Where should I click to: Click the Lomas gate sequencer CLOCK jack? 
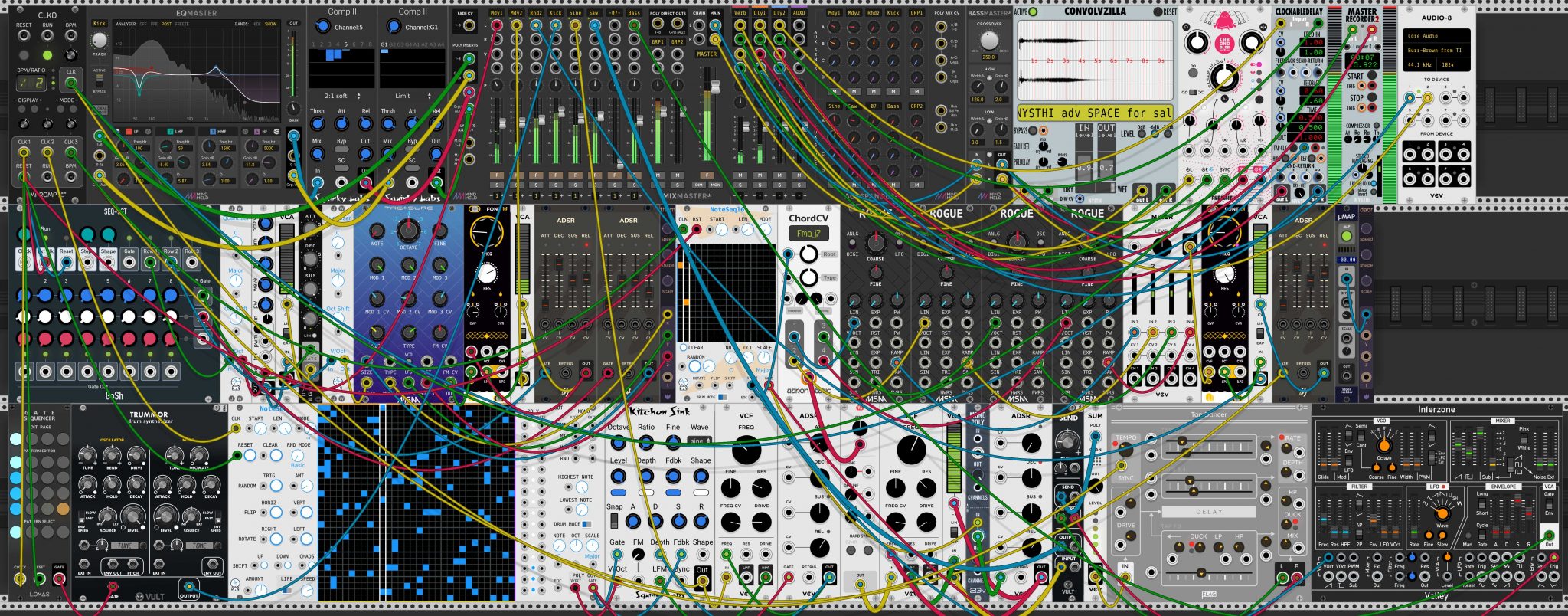pyautogui.click(x=20, y=578)
